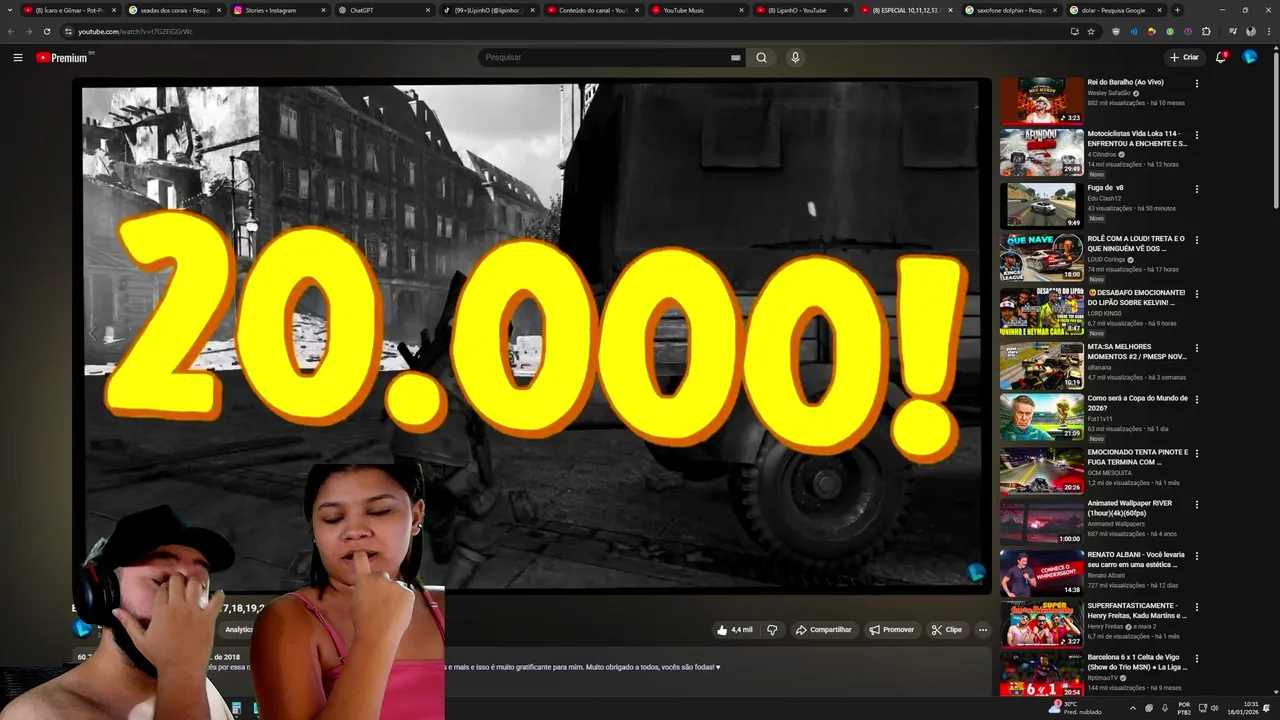This screenshot has height=720, width=1280.
Task: Open DESABAFO EMOCIONANTE do Lipão video
Action: pyautogui.click(x=1136, y=298)
